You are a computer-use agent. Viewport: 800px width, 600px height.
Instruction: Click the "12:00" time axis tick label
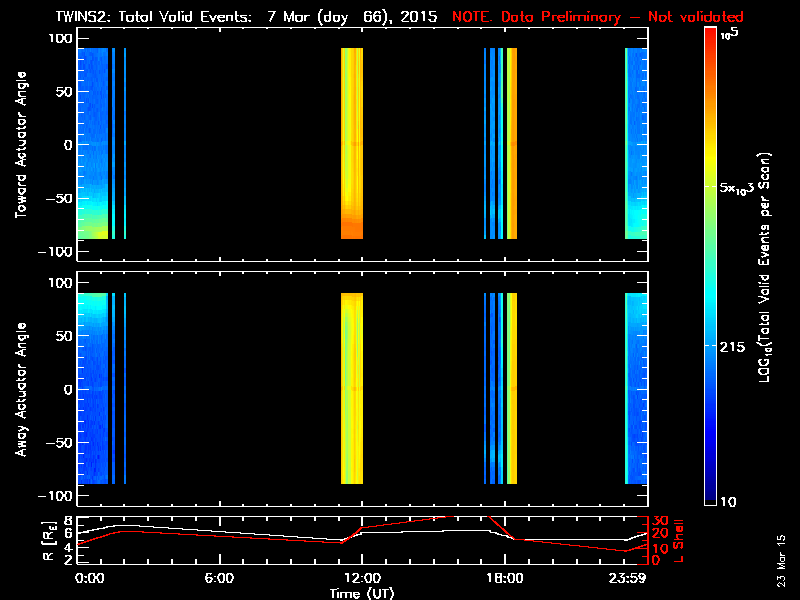[x=361, y=578]
